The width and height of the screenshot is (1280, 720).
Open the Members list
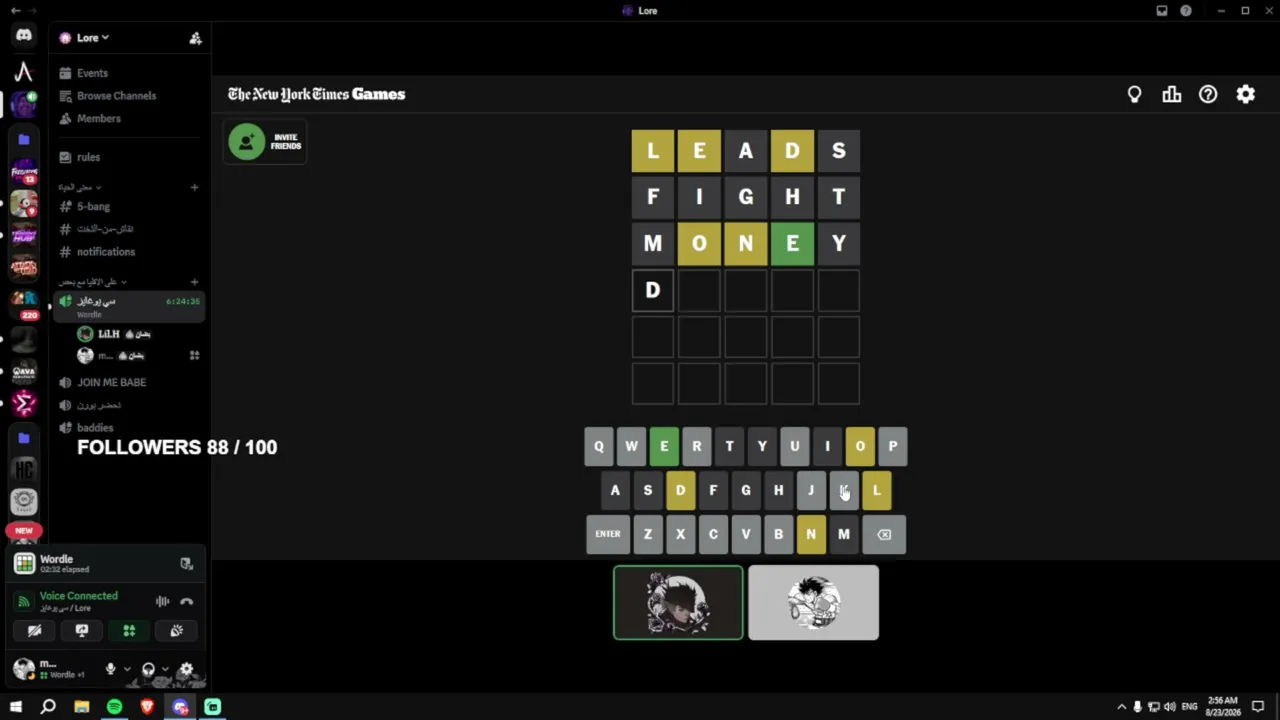130,118
